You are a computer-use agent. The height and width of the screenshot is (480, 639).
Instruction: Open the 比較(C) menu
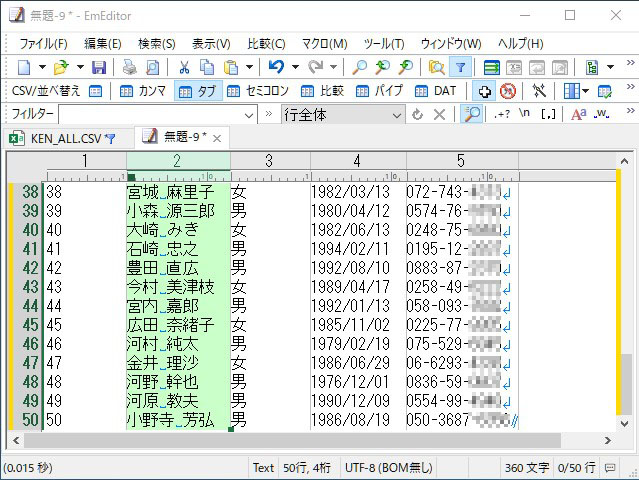pos(266,44)
